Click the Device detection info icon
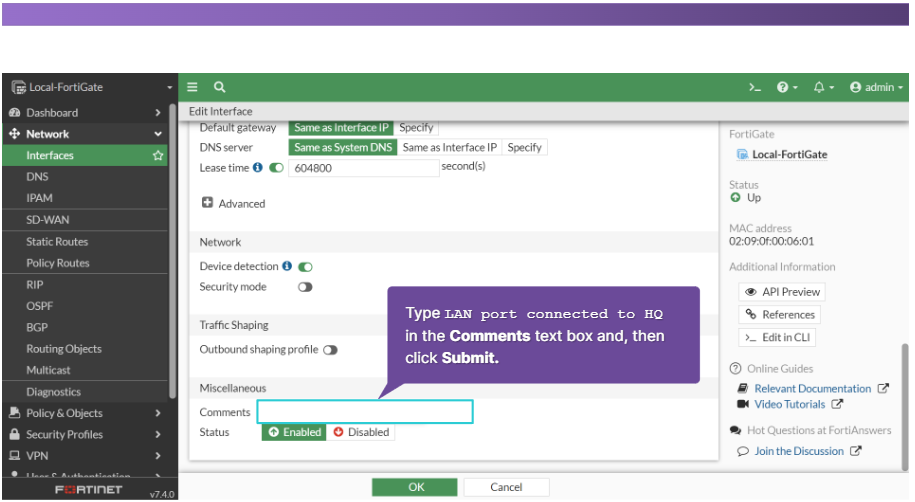Viewport: 915px width, 502px height. click(x=287, y=266)
